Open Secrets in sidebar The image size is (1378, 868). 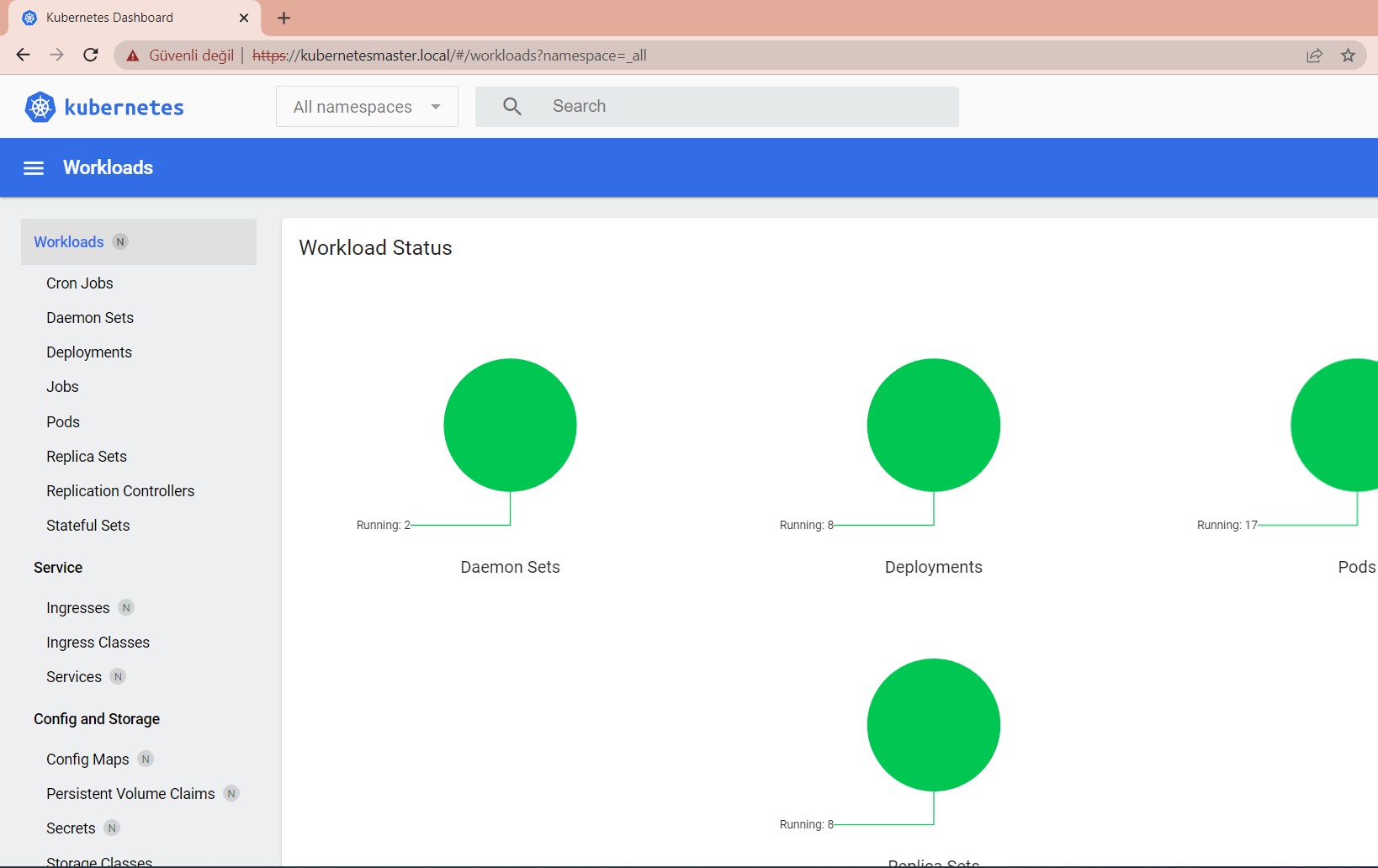71,828
